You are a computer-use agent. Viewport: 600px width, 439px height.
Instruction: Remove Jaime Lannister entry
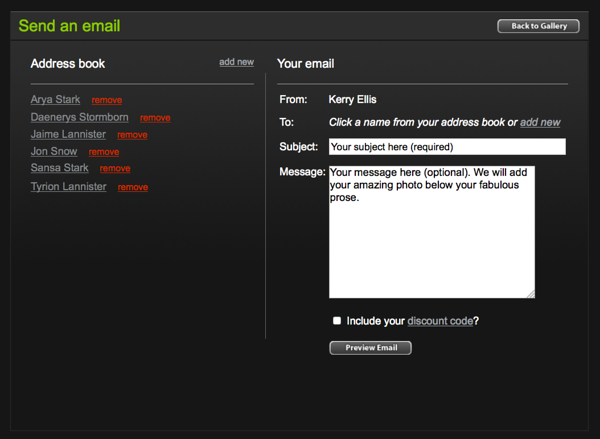point(132,135)
